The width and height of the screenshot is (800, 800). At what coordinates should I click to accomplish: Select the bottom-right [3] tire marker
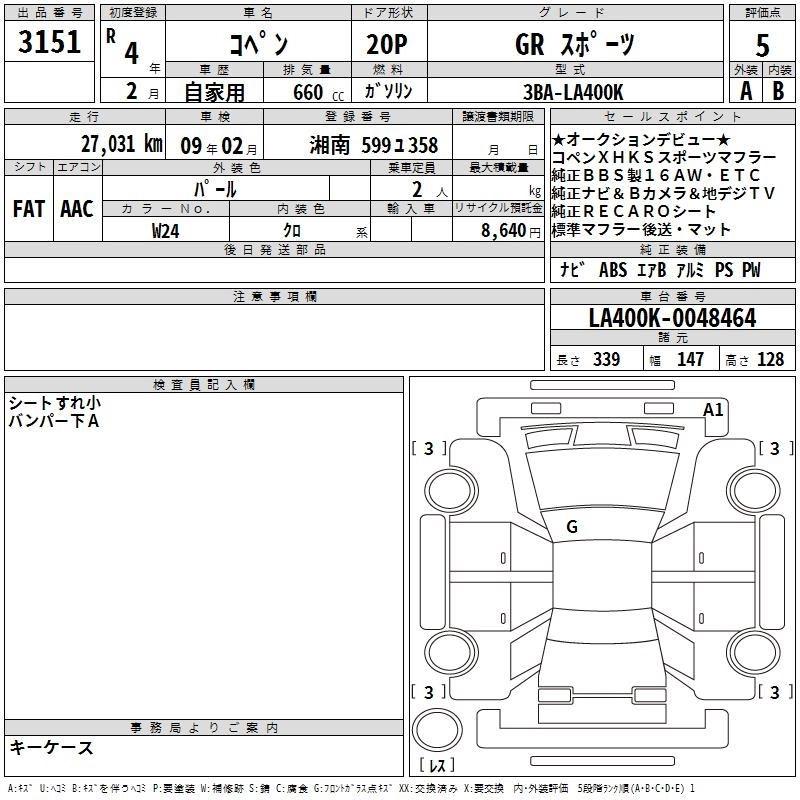pyautogui.click(x=774, y=692)
